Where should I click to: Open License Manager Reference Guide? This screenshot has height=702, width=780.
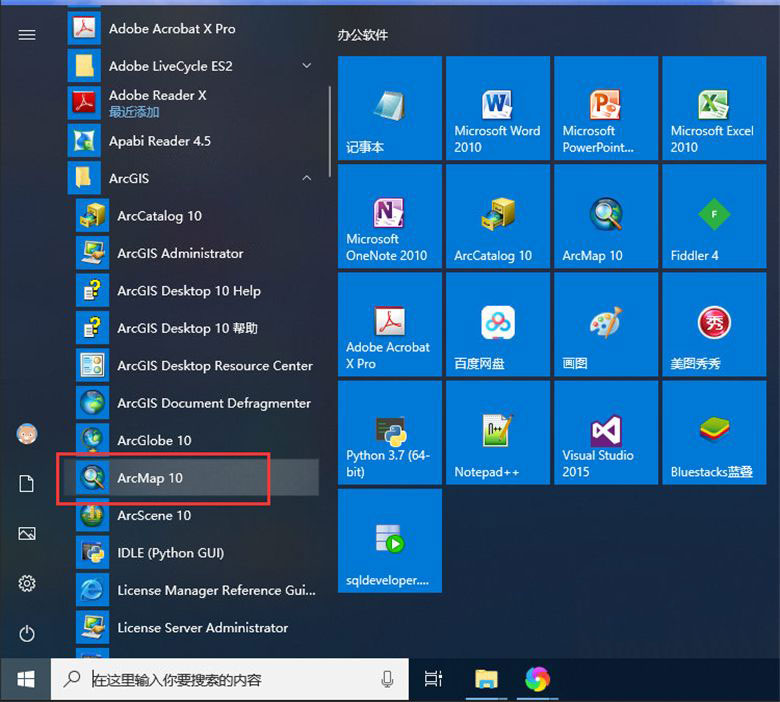[197, 590]
